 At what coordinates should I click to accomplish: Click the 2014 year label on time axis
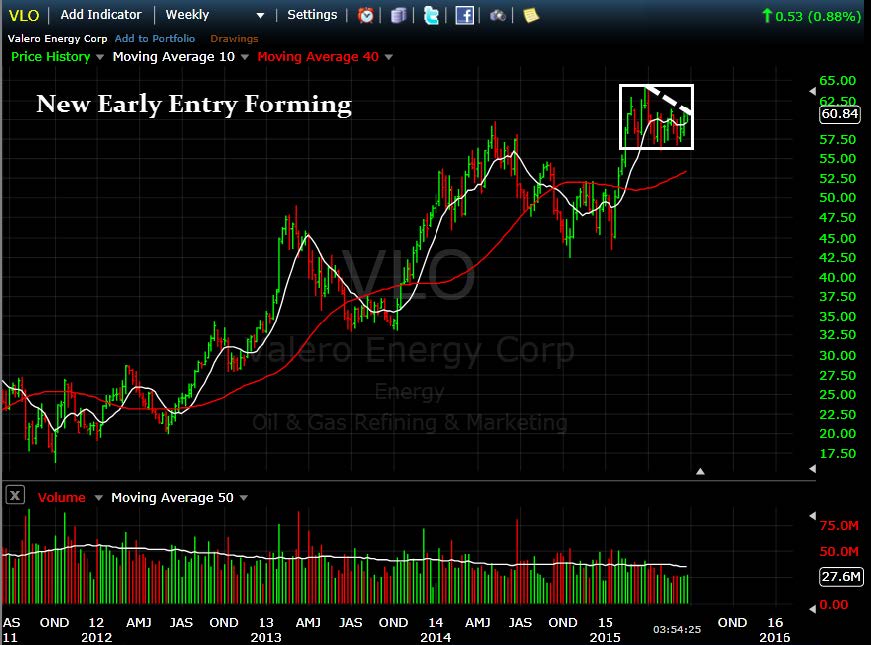point(436,637)
